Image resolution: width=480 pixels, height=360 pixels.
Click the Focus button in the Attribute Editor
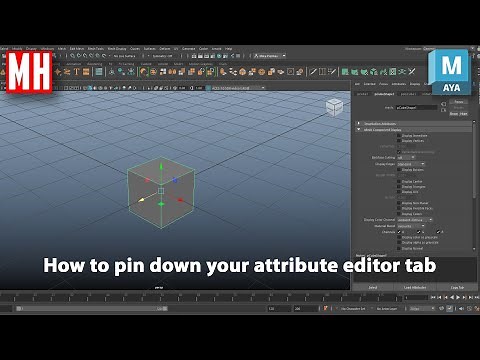click(459, 102)
